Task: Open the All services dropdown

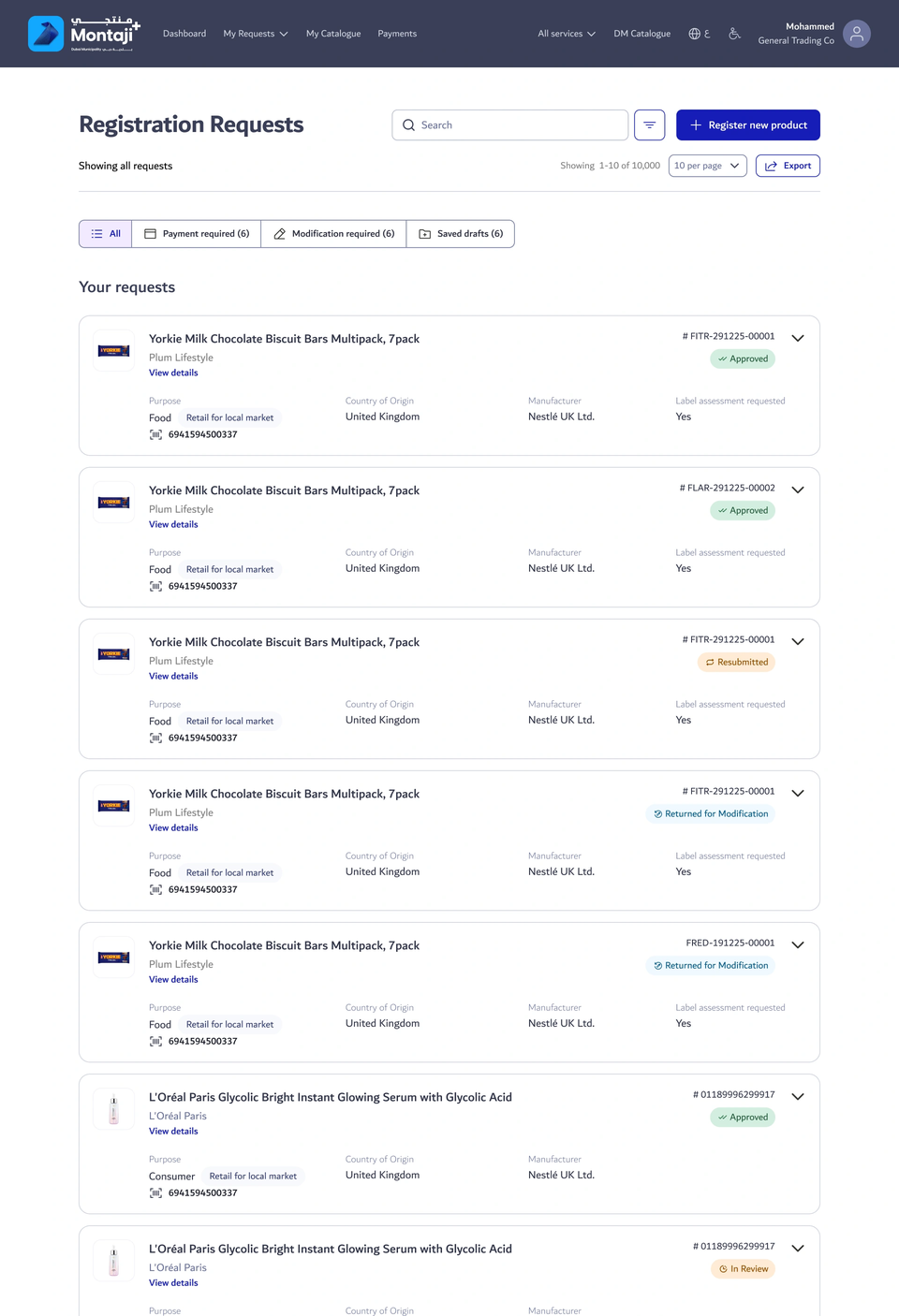Action: pos(567,34)
